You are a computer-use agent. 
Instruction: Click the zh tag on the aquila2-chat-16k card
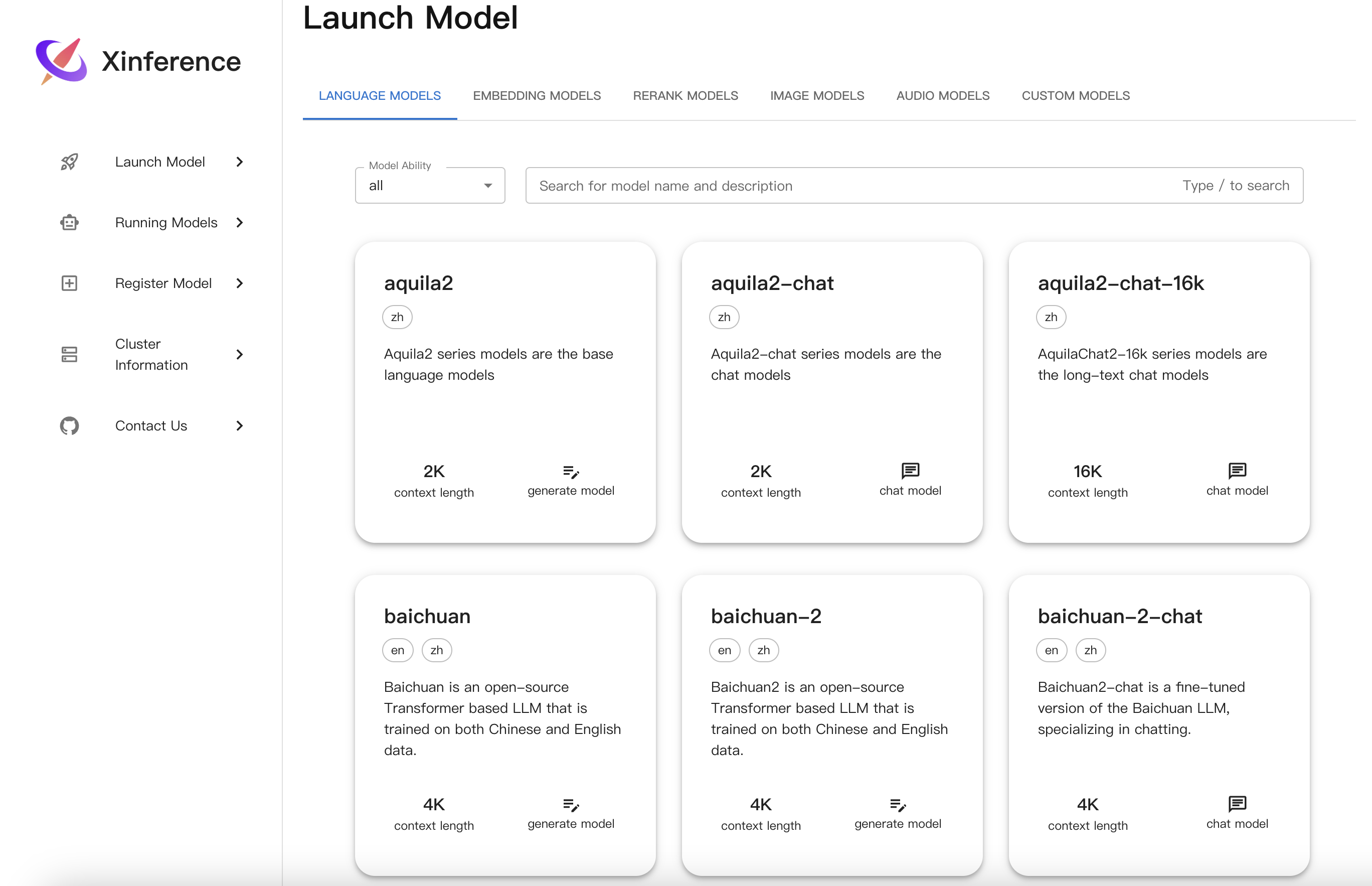pyautogui.click(x=1051, y=317)
